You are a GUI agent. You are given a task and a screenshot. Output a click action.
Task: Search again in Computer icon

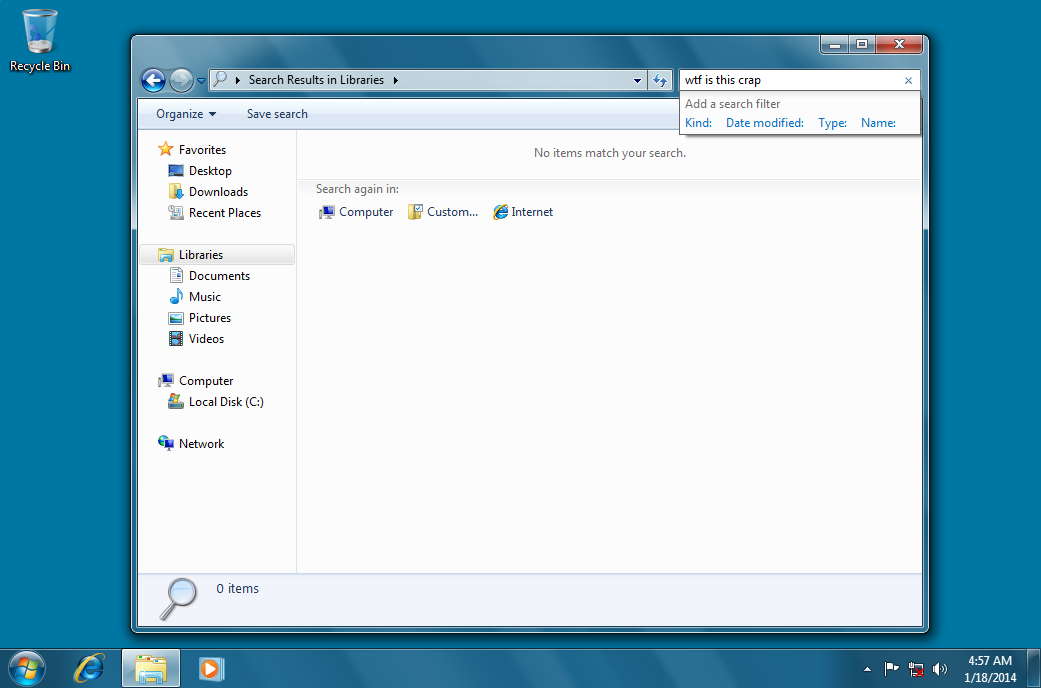tap(327, 212)
